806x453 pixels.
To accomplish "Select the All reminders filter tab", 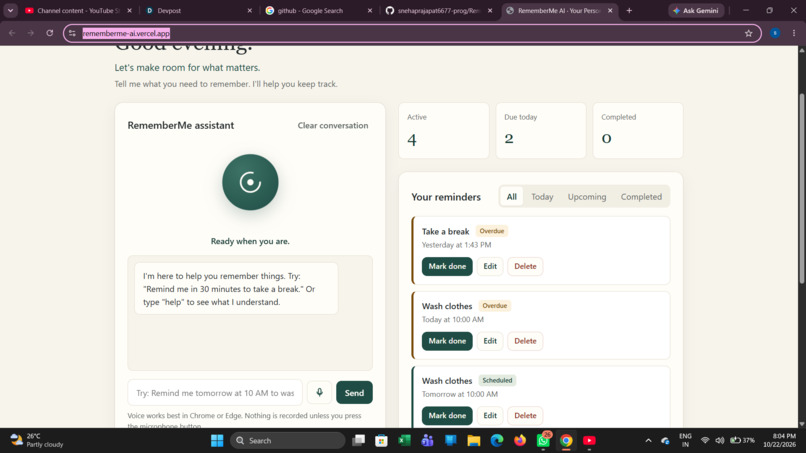I will [x=511, y=196].
